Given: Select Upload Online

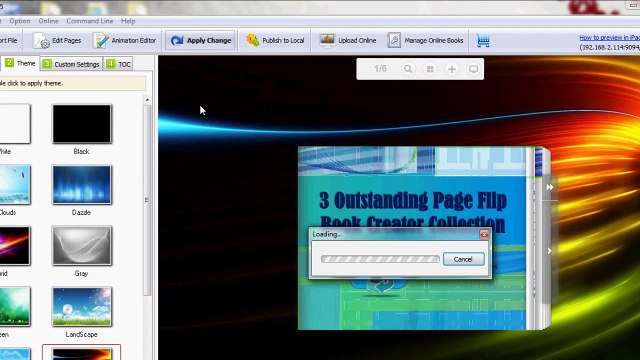Looking at the screenshot, I should click(x=348, y=40).
